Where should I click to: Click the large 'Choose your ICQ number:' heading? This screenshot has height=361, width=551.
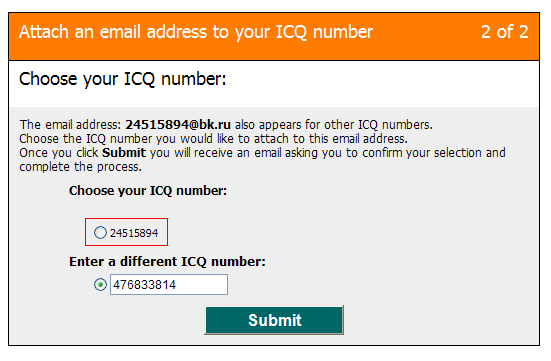[123, 79]
